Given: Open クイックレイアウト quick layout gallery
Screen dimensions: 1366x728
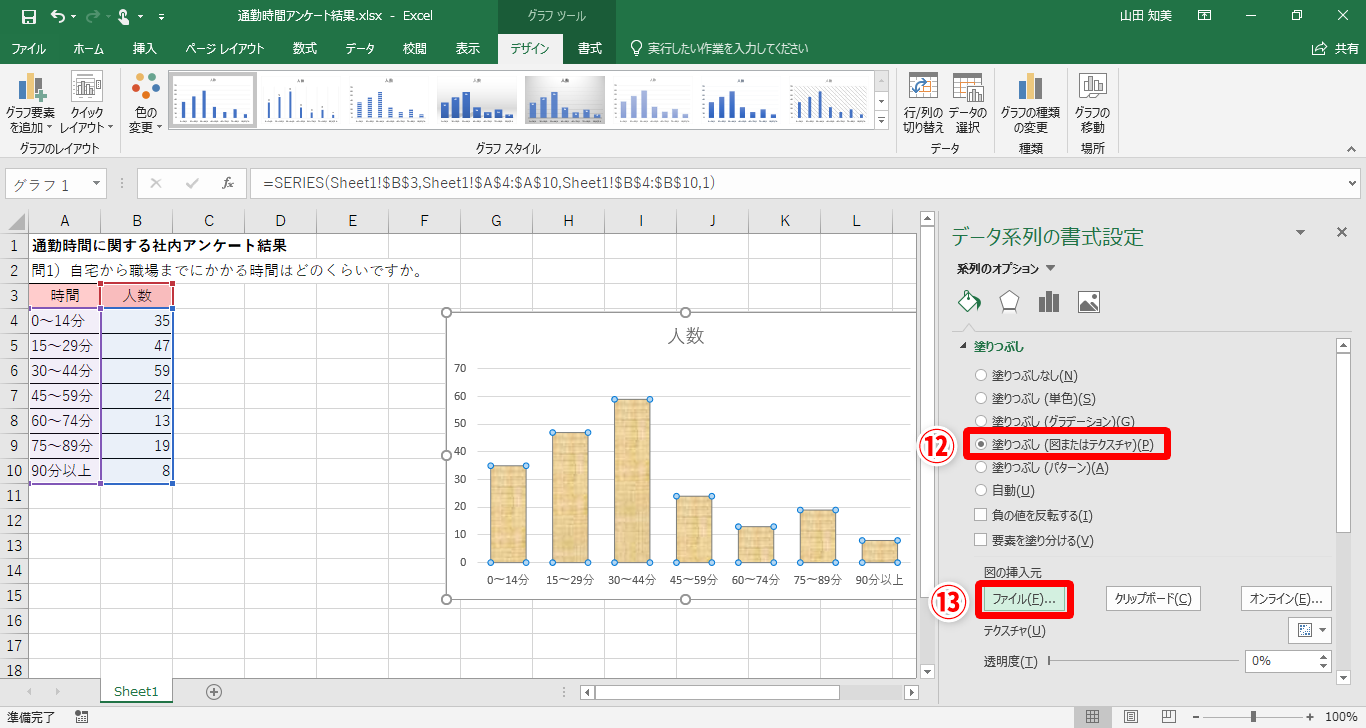Looking at the screenshot, I should click(x=86, y=104).
